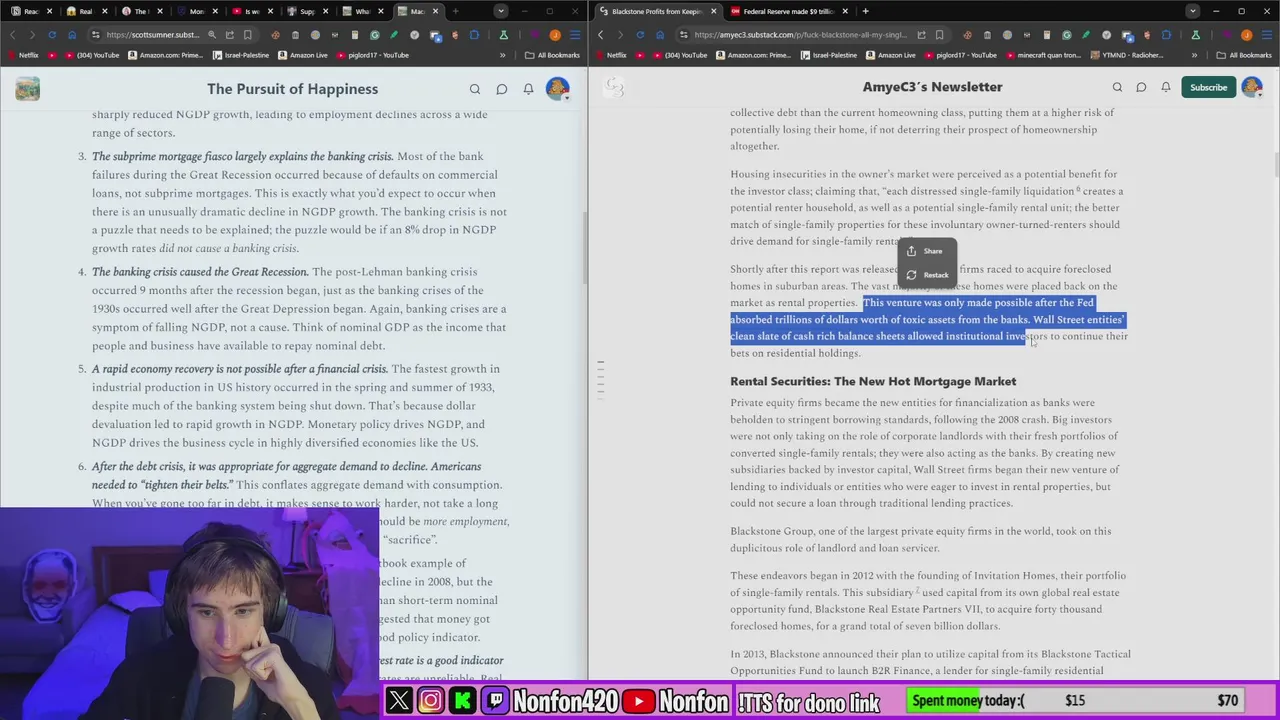This screenshot has width=1280, height=720.
Task: Click The Pursuit of Happiness logo thumbnail
Action: point(28,89)
